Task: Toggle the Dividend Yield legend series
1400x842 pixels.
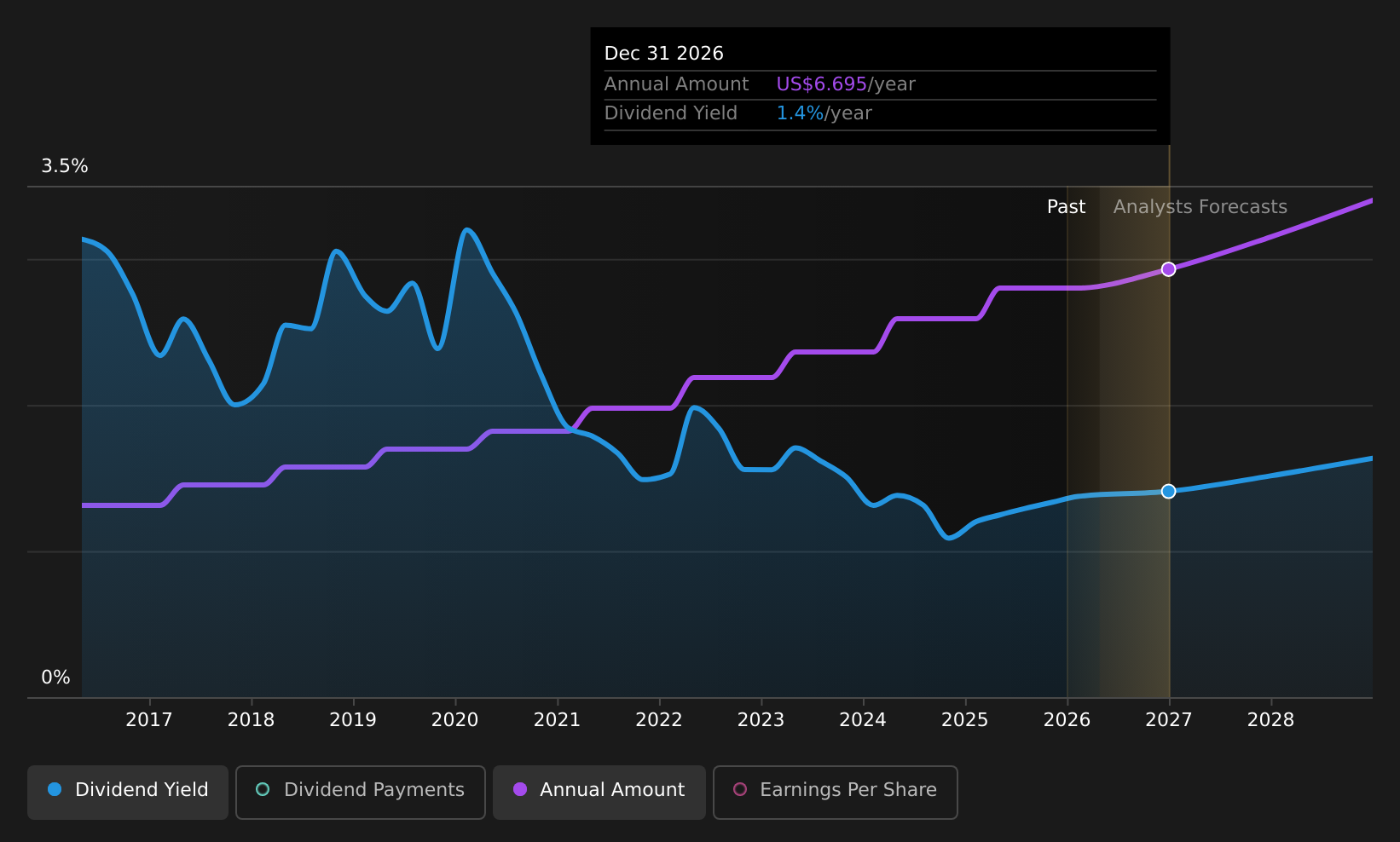Action: click(128, 792)
